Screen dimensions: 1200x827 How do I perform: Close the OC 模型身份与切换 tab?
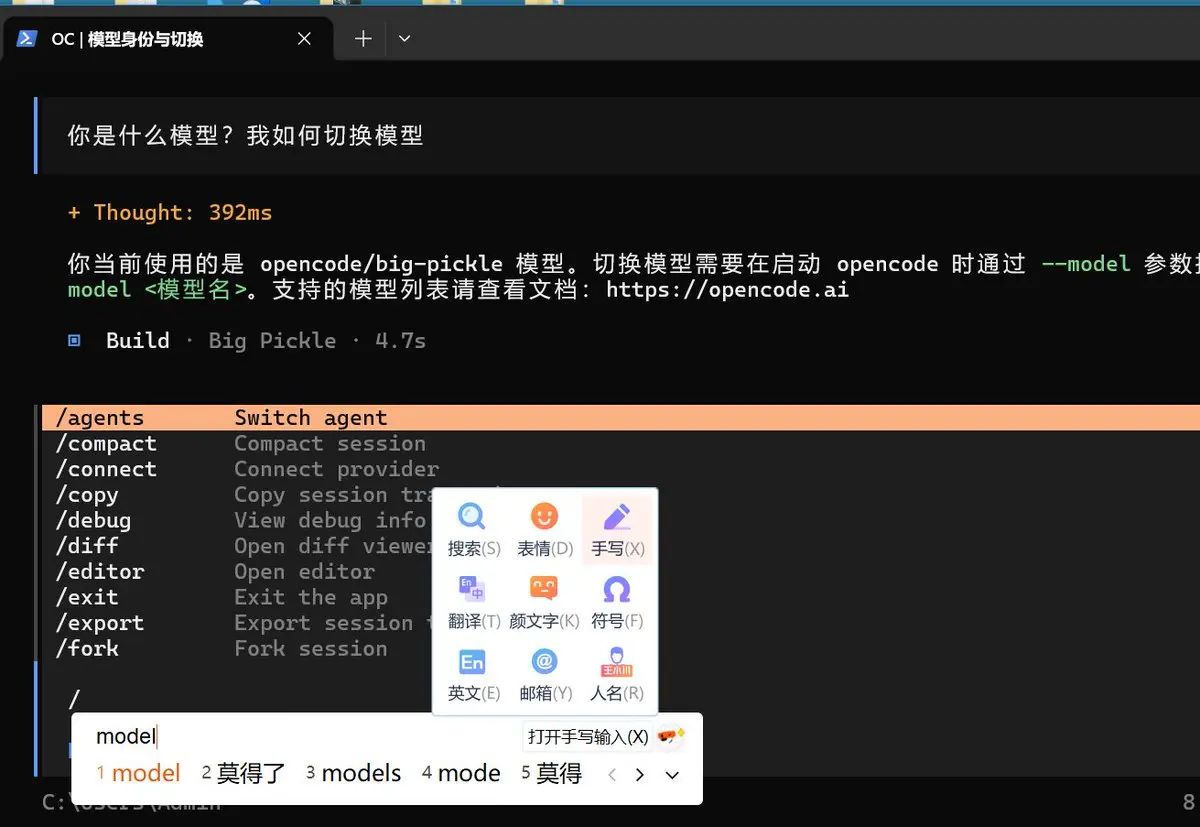[304, 39]
